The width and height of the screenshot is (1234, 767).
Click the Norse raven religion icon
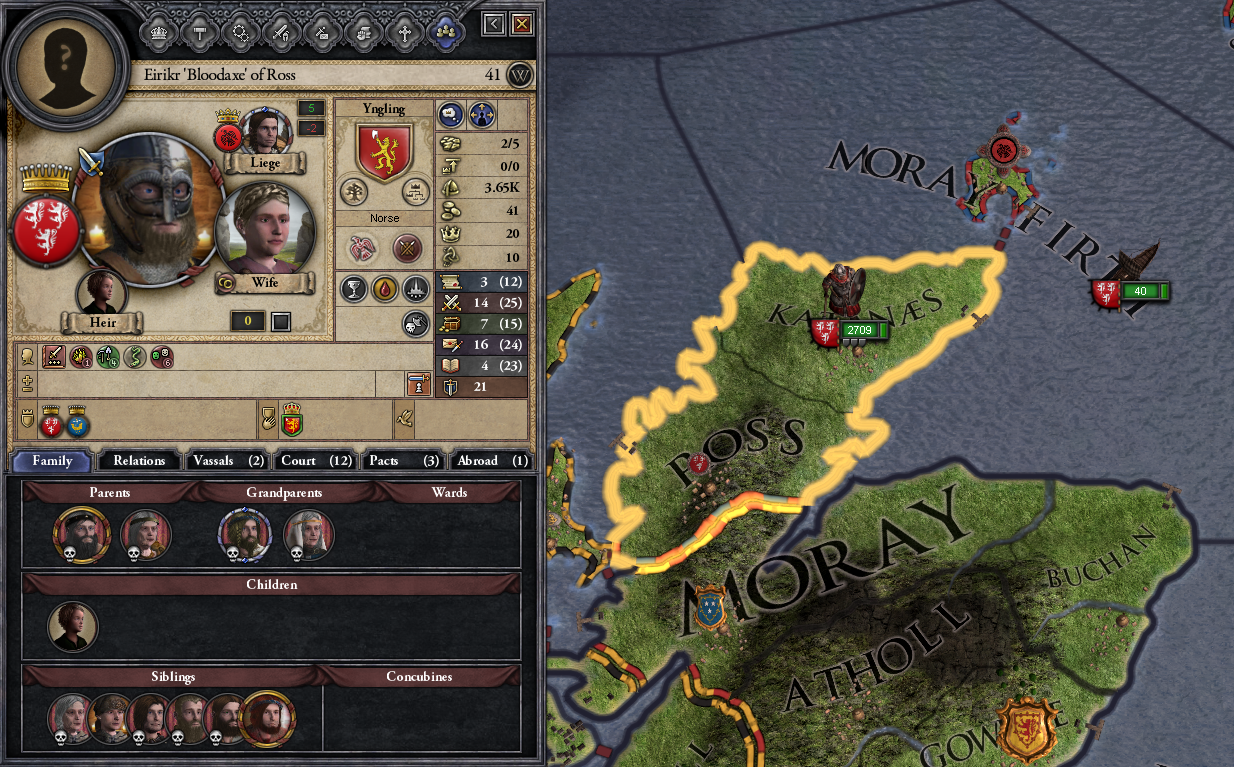pos(362,247)
